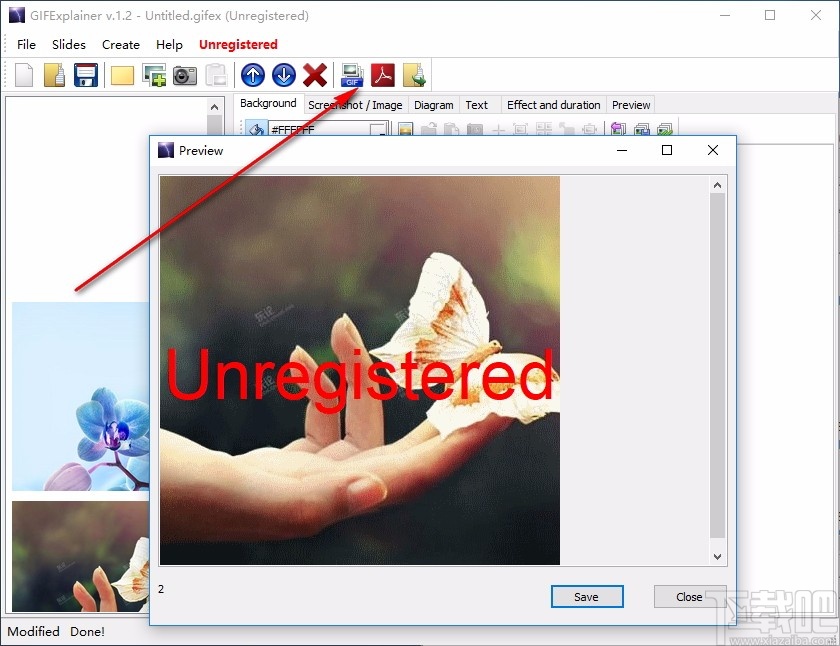Click the Modified status bar text
840x646 pixels.
coord(34,632)
